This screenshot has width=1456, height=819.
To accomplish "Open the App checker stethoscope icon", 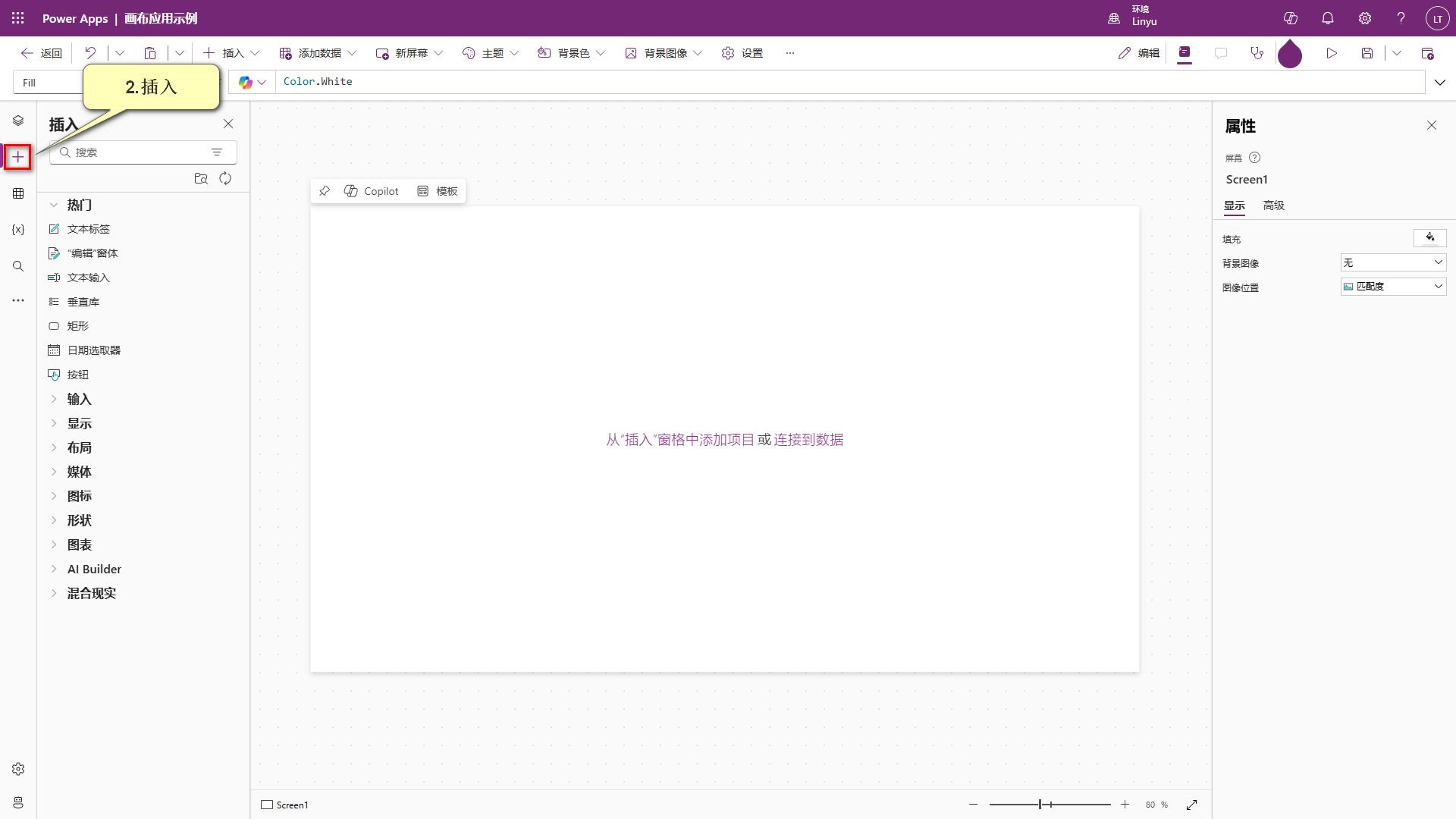I will 1257,53.
